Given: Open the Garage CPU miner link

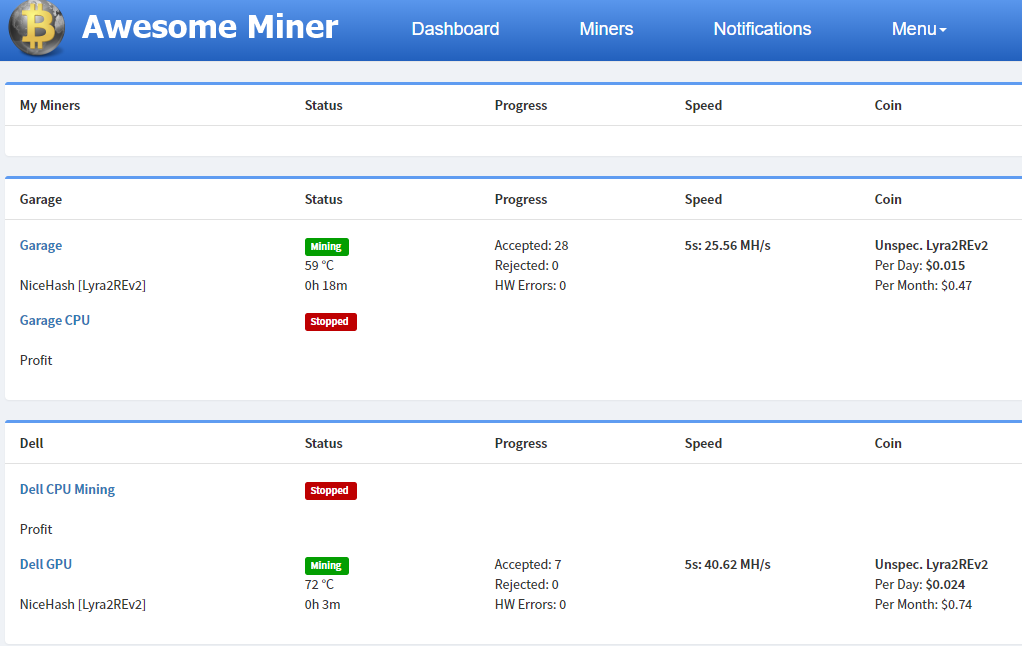Looking at the screenshot, I should click(x=55, y=320).
